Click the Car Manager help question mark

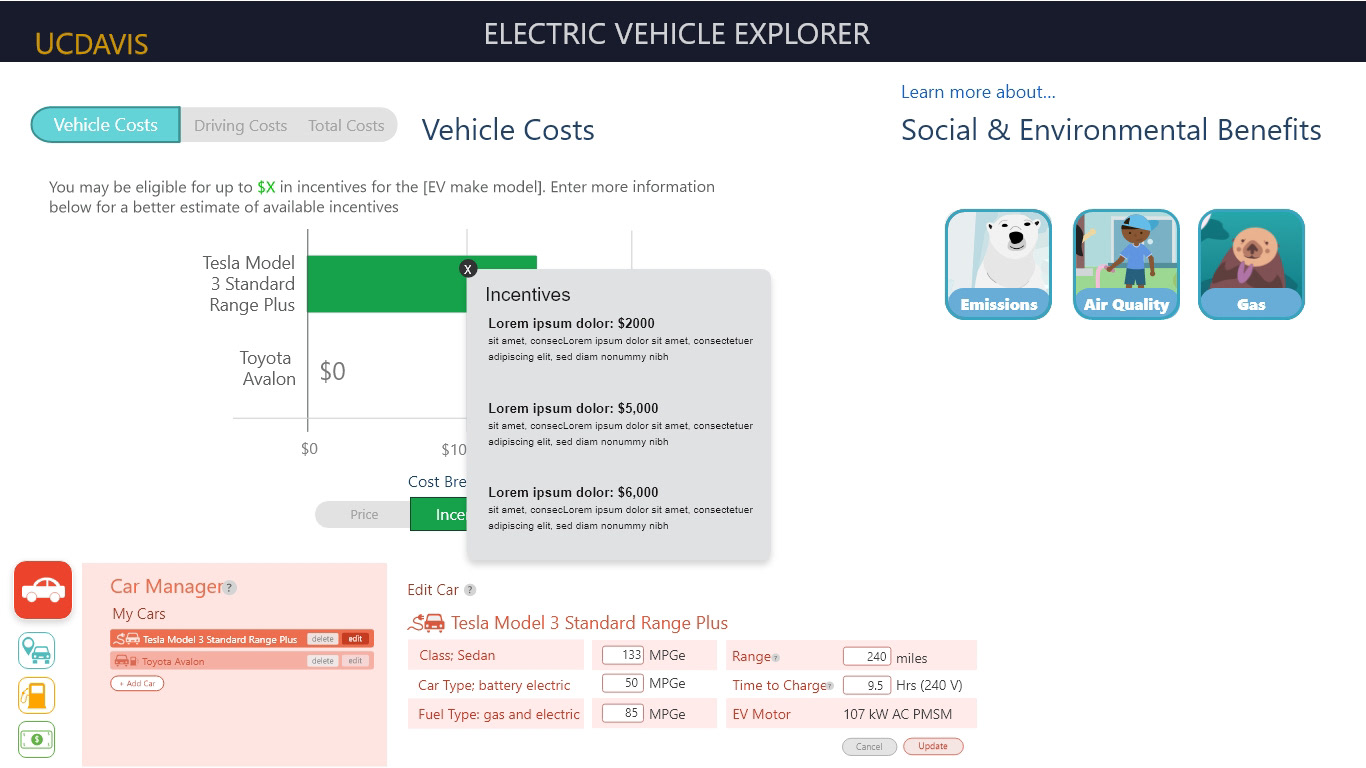[x=229, y=588]
